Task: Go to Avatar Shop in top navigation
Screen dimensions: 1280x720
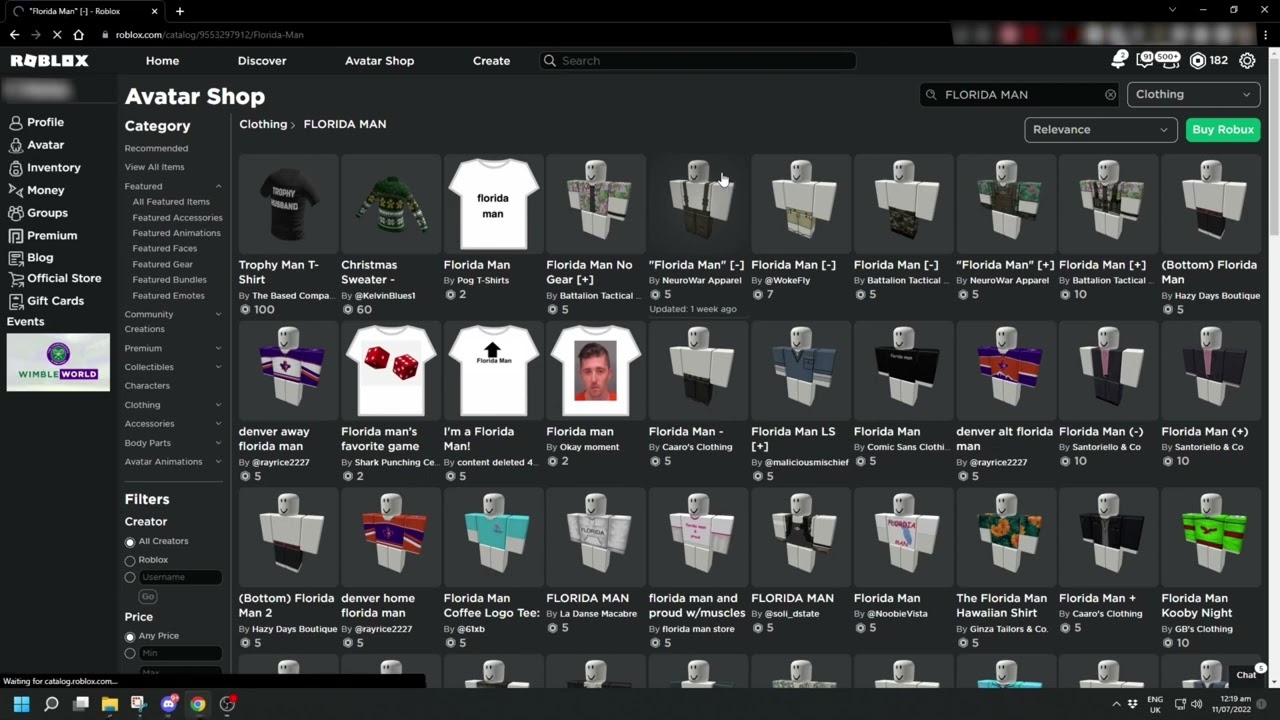Action: tap(379, 61)
